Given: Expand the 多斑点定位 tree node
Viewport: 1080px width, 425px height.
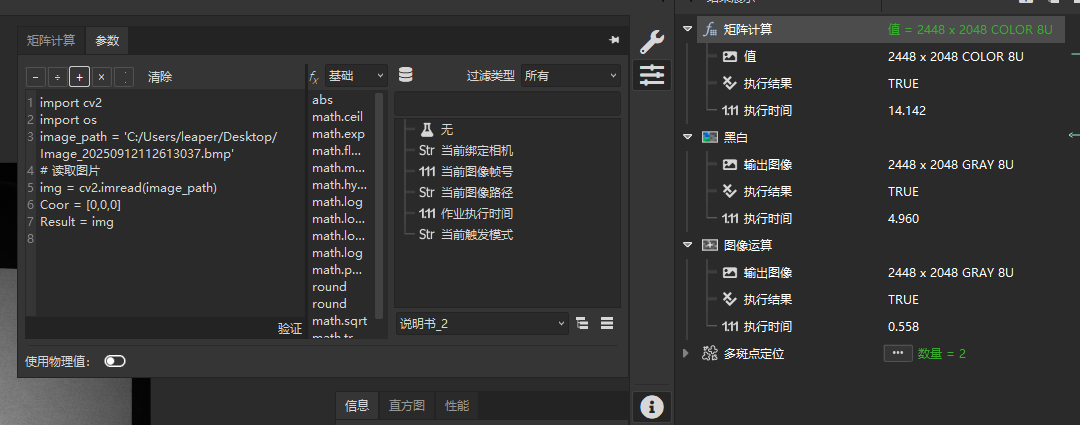Looking at the screenshot, I should point(686,353).
